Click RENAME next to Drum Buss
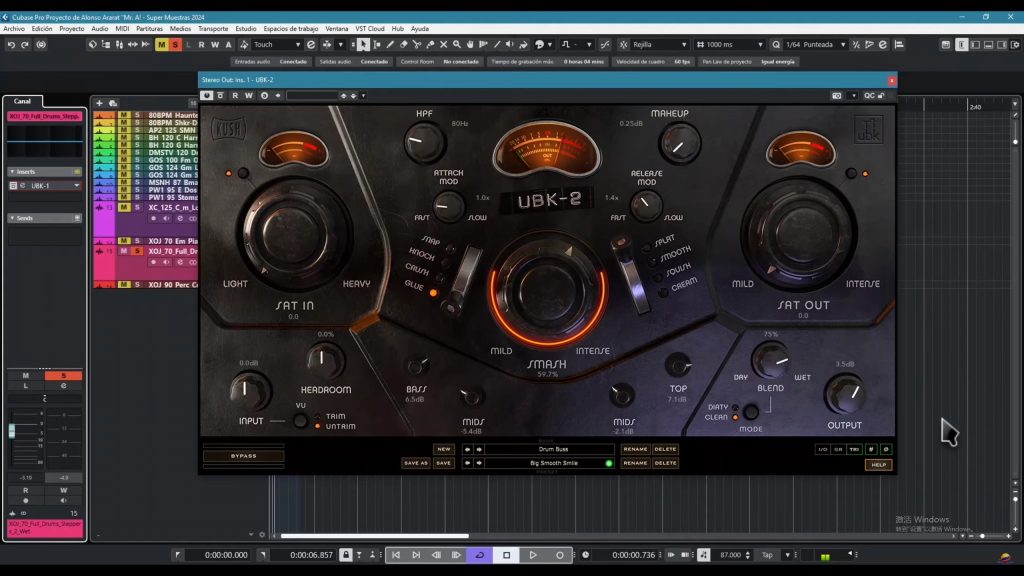The width and height of the screenshot is (1024, 576). coord(635,449)
